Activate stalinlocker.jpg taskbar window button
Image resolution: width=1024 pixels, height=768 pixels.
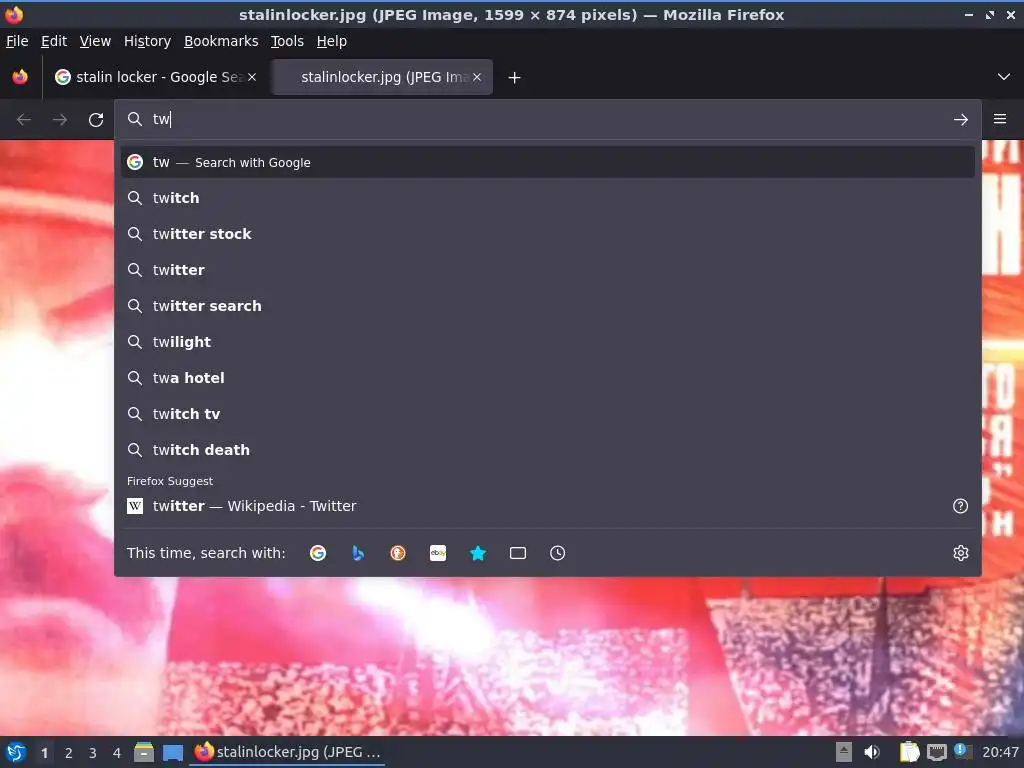coord(287,752)
